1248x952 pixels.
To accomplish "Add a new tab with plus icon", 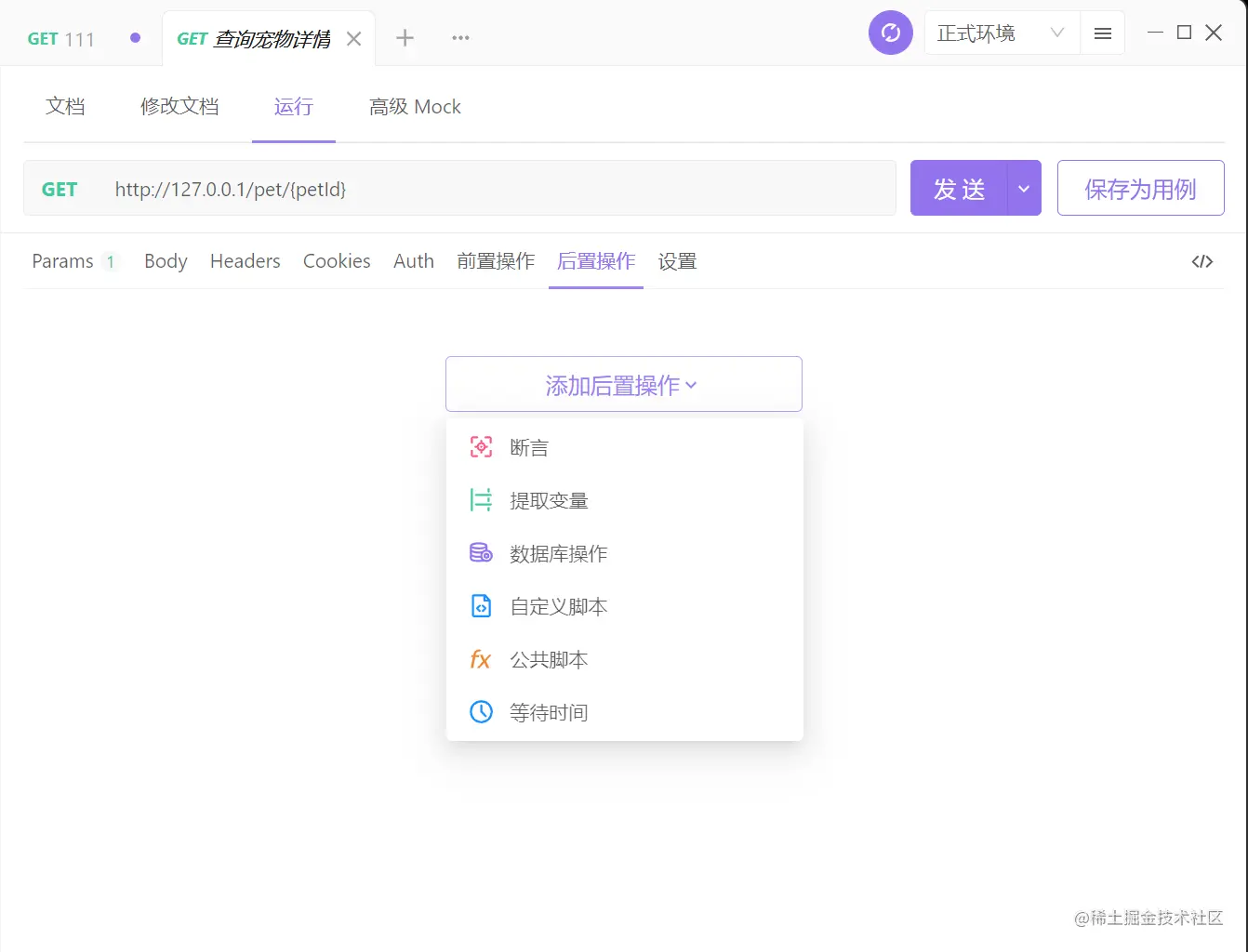I will pos(405,38).
